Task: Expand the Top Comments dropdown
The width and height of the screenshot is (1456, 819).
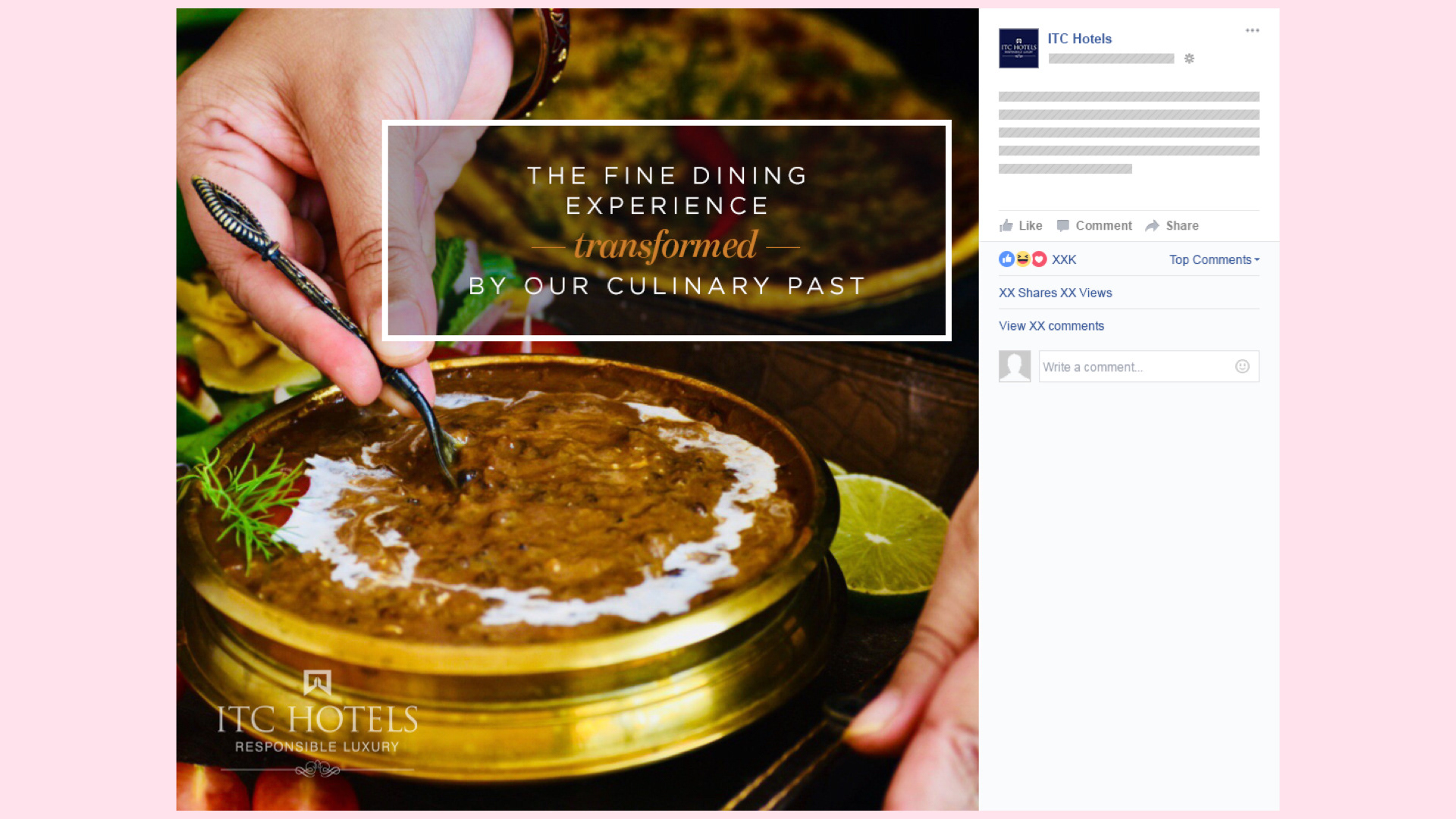Action: pyautogui.click(x=1214, y=259)
